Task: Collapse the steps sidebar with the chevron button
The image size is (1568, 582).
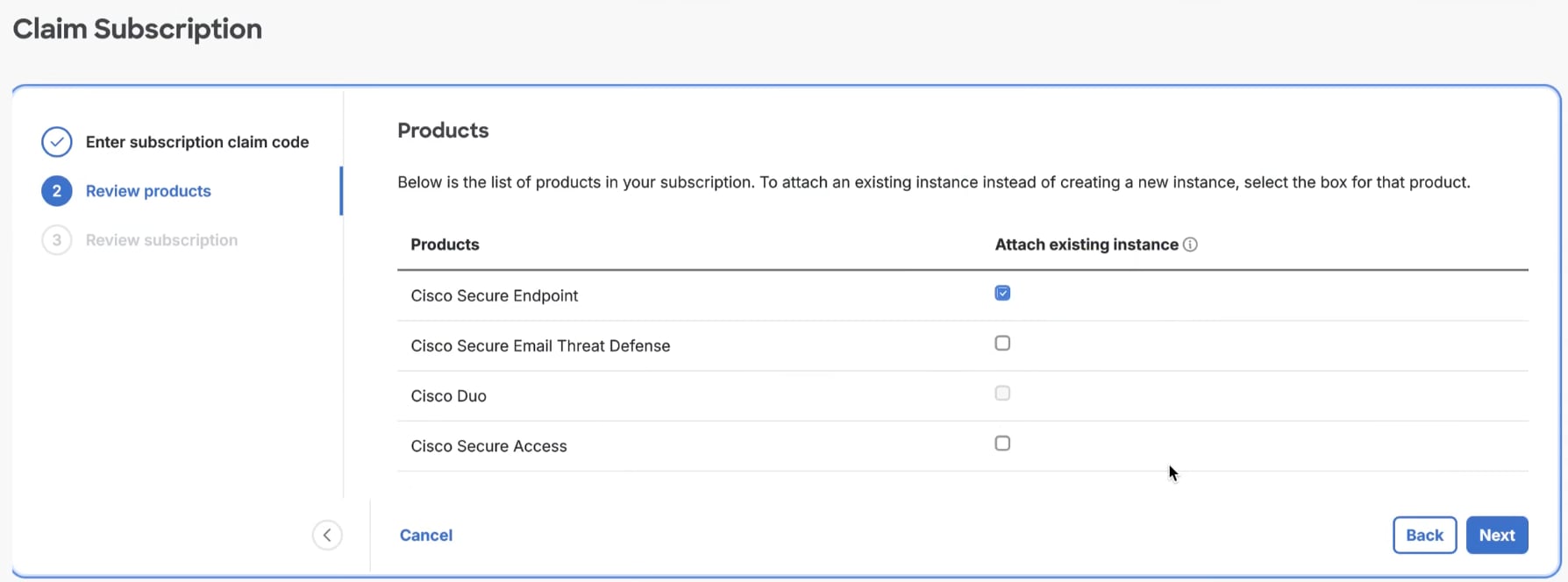Action: pos(327,536)
